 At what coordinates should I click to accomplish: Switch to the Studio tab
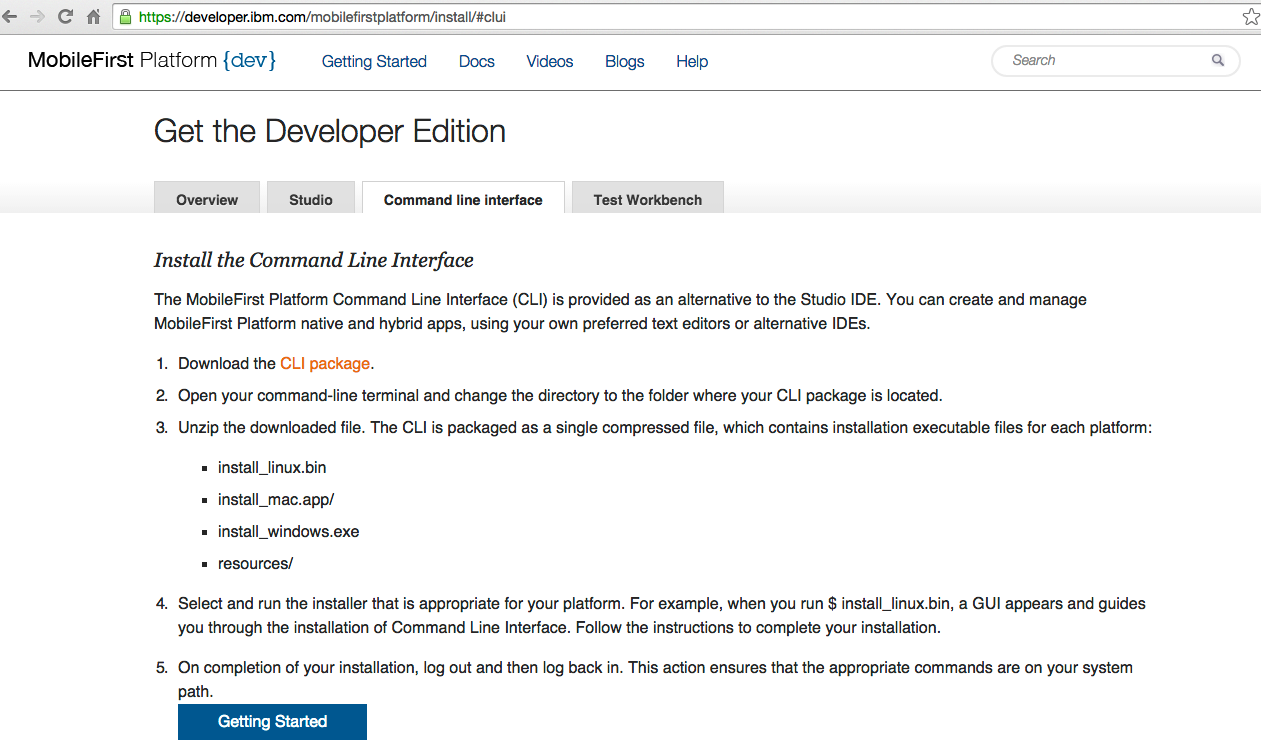[311, 198]
